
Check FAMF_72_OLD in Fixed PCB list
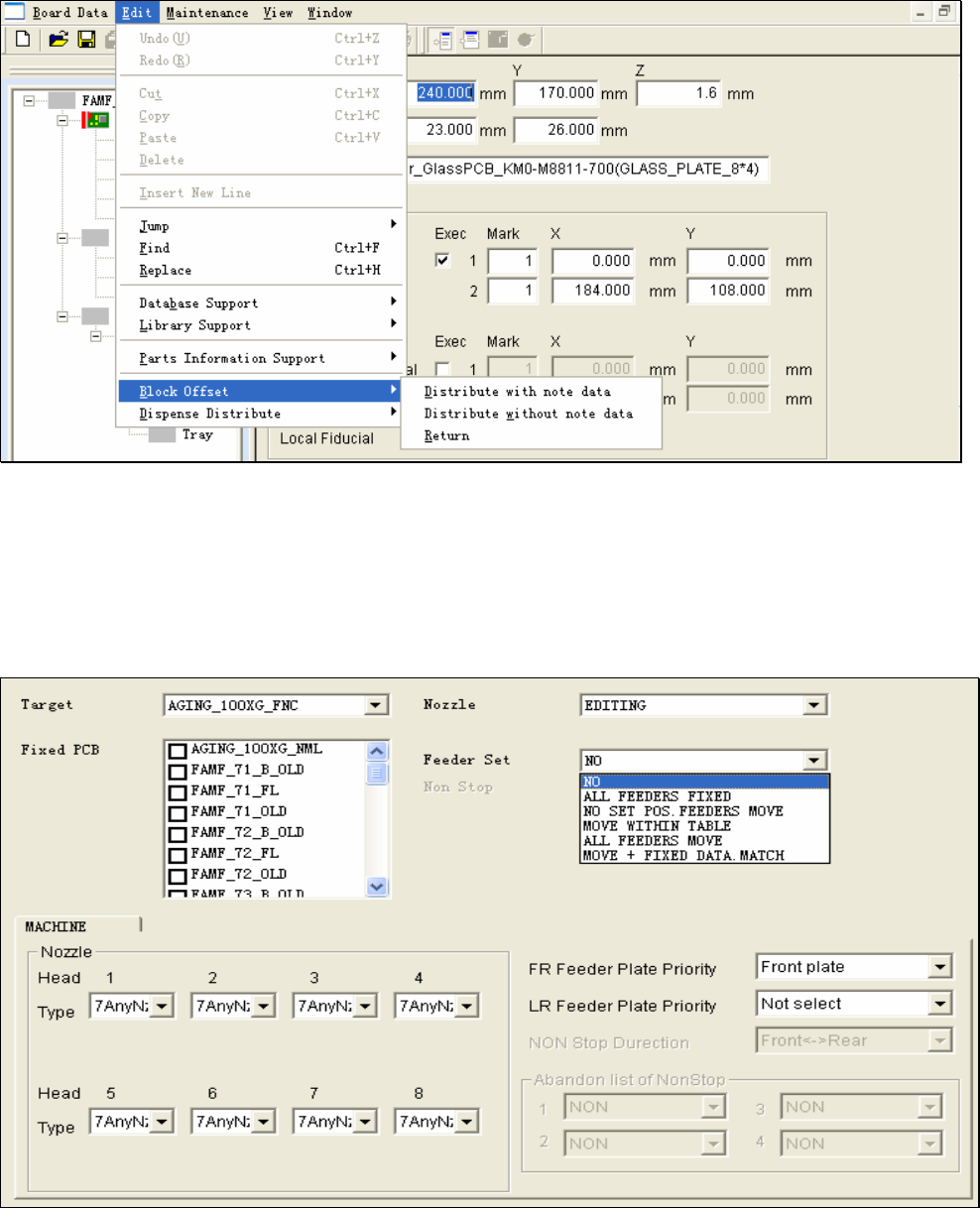[178, 875]
